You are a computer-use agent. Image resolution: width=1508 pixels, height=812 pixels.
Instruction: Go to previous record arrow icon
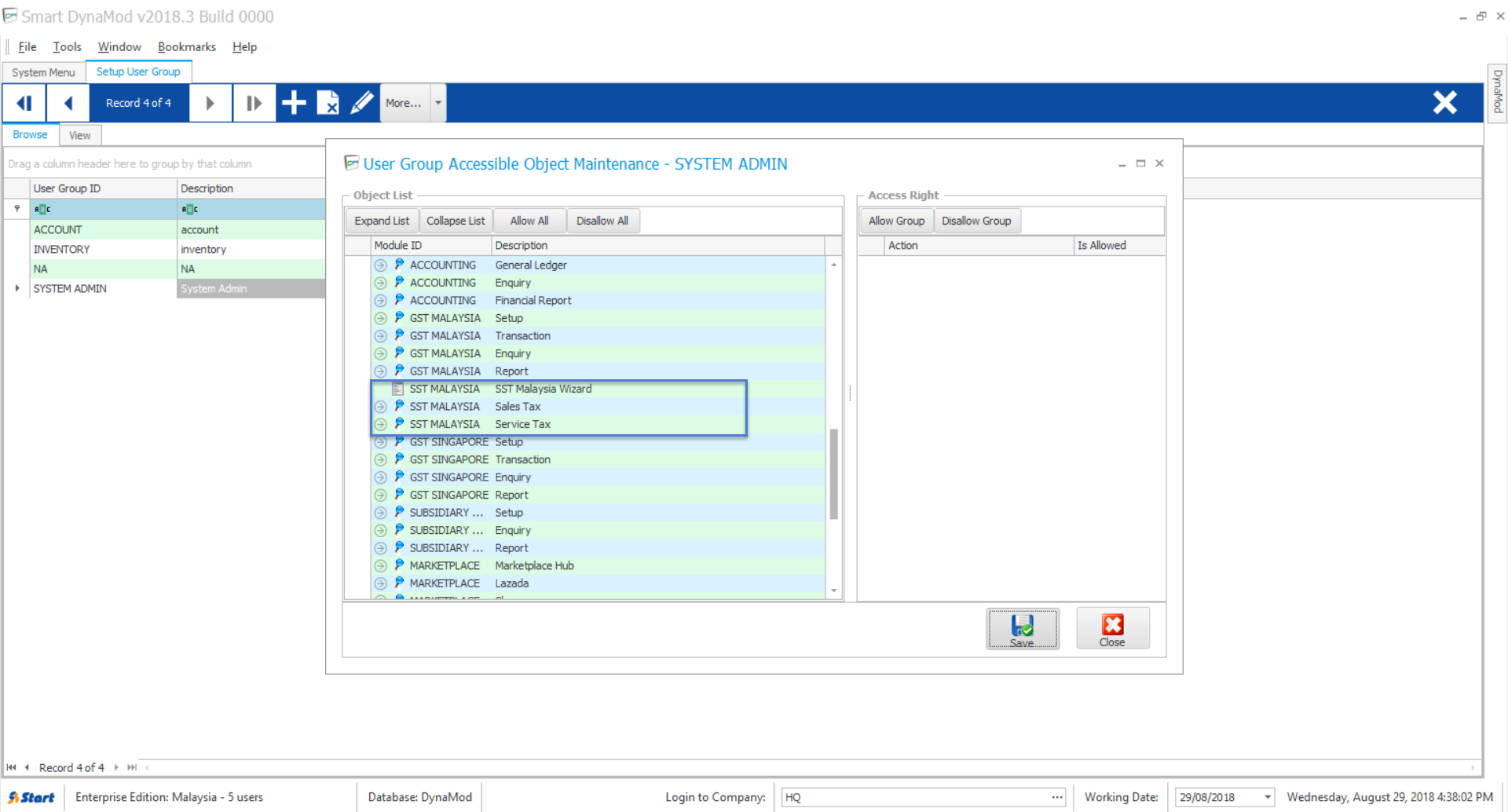click(x=68, y=103)
